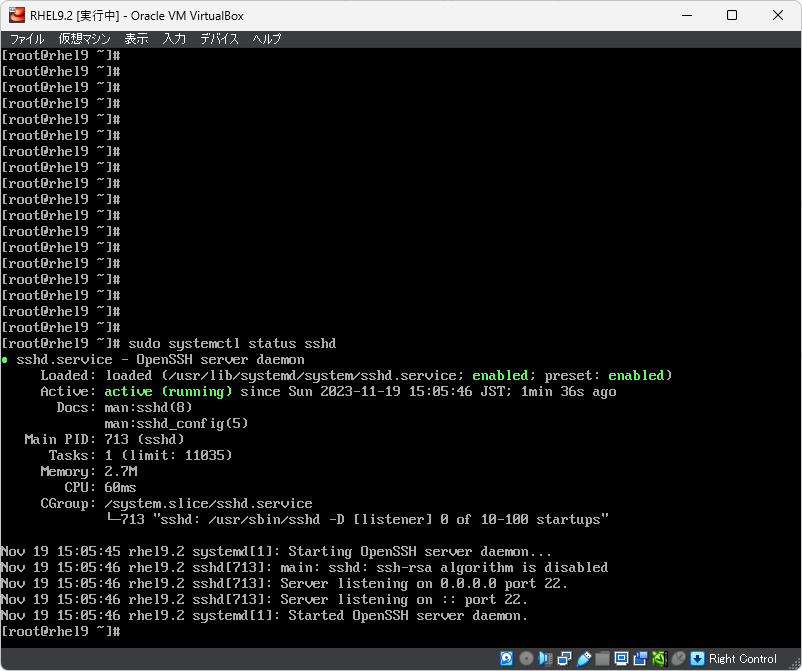Click the 'active (running)' status text
Image resolution: width=802 pixels, height=671 pixels.
[x=168, y=391]
